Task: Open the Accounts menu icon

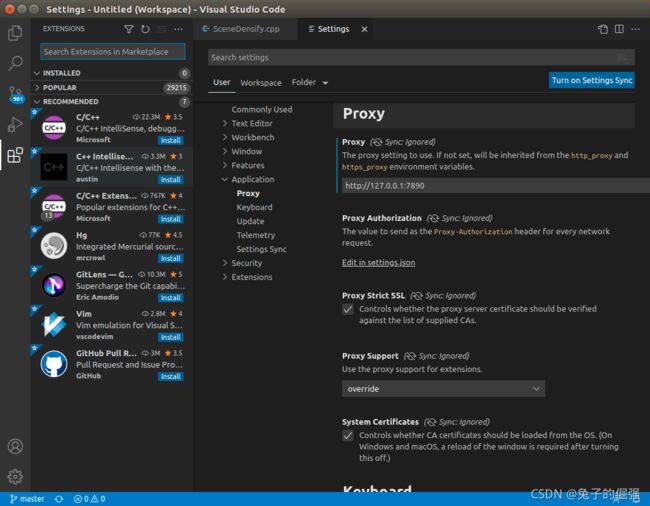Action: point(15,446)
